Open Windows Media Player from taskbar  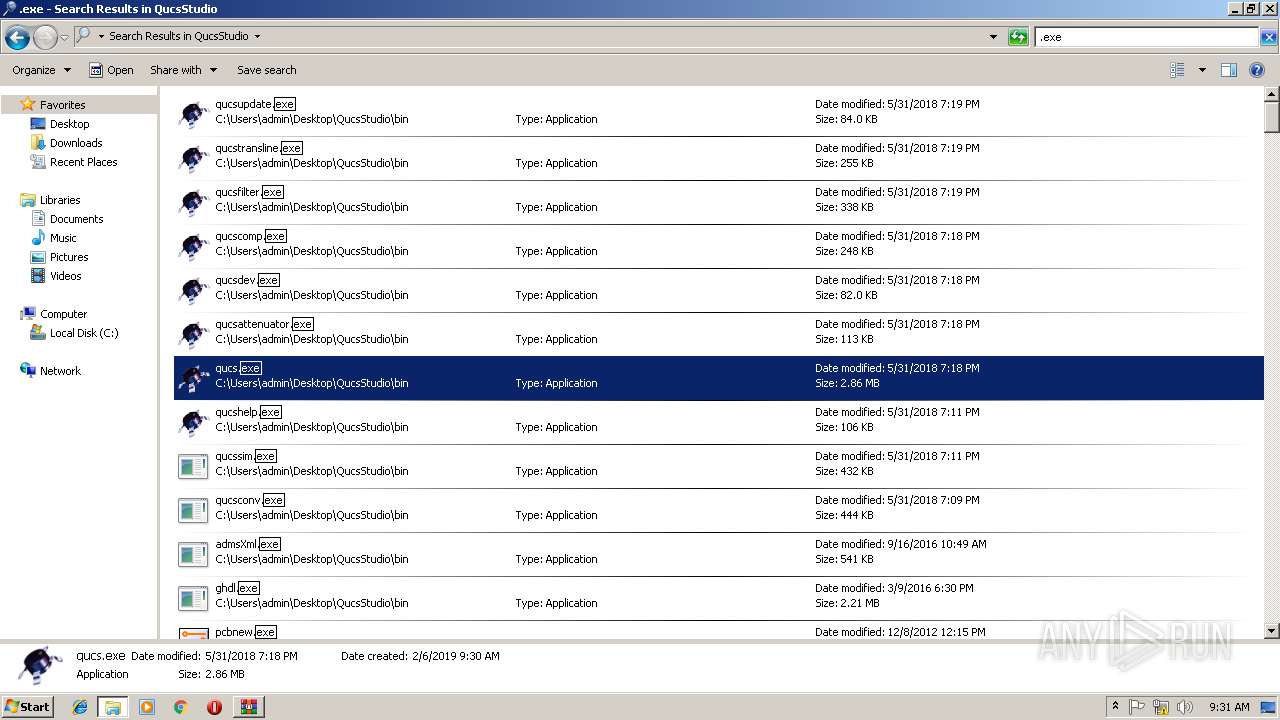(147, 707)
